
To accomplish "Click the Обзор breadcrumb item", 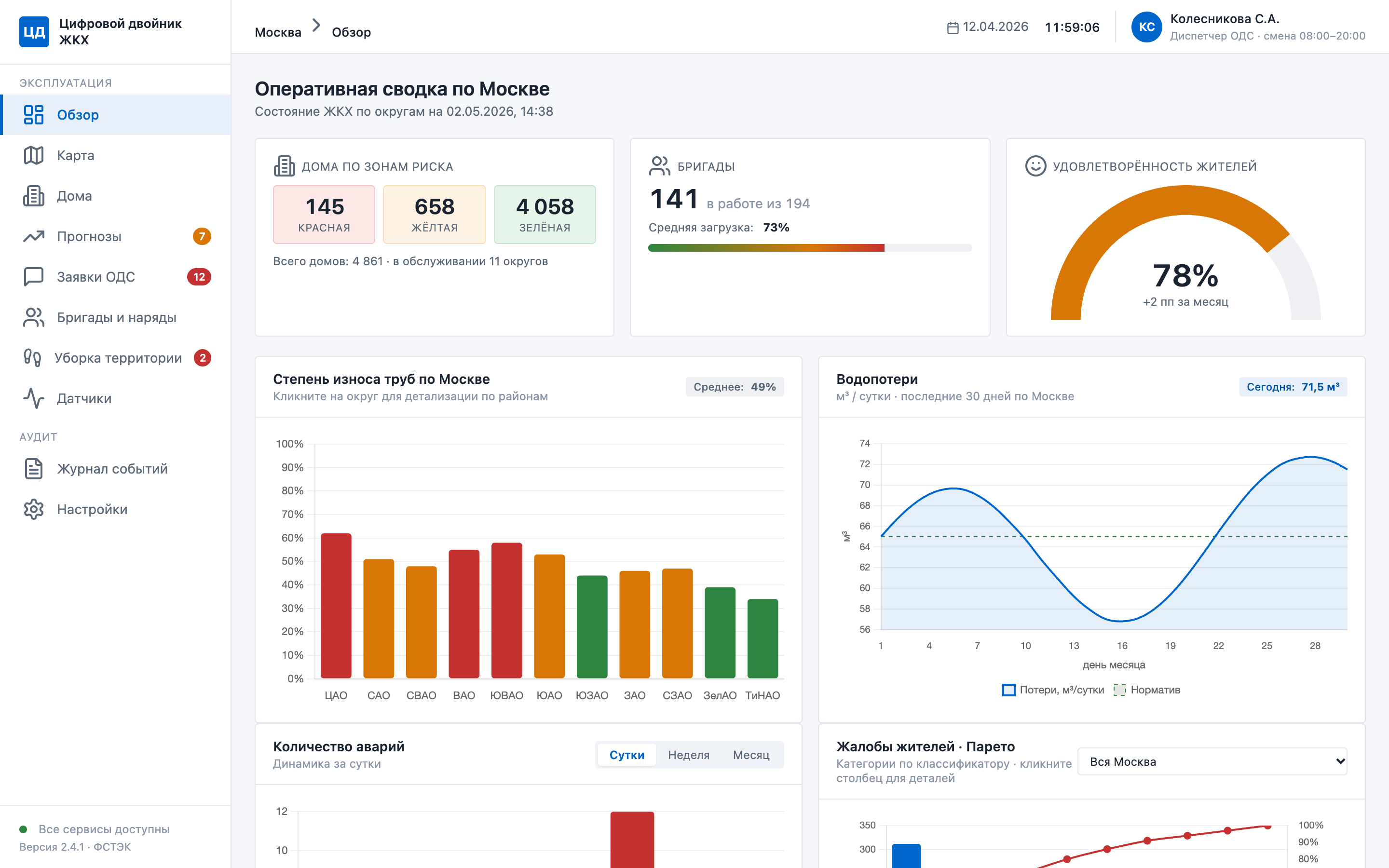I will coord(351,32).
